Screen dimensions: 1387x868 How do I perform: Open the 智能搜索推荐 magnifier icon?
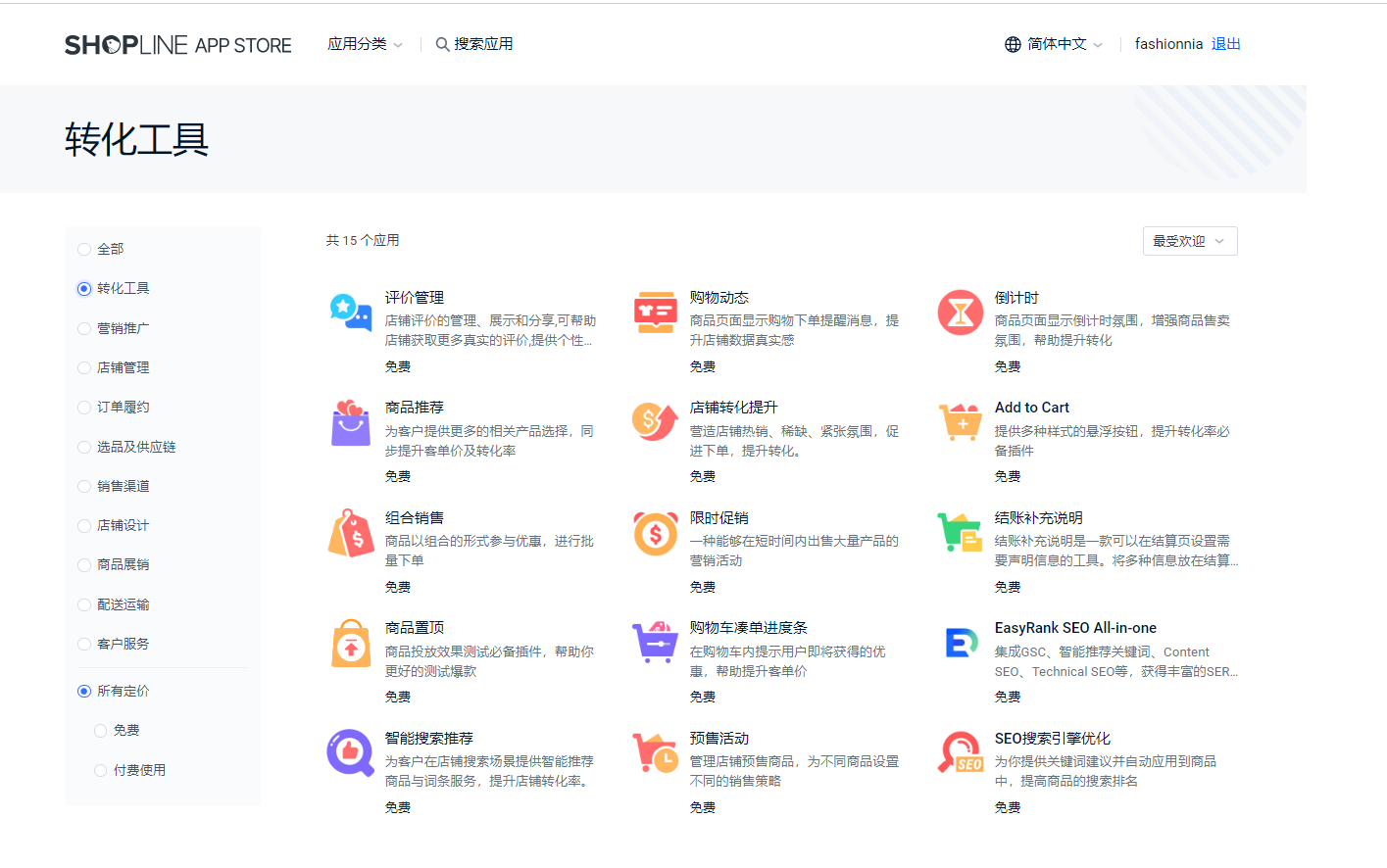351,753
